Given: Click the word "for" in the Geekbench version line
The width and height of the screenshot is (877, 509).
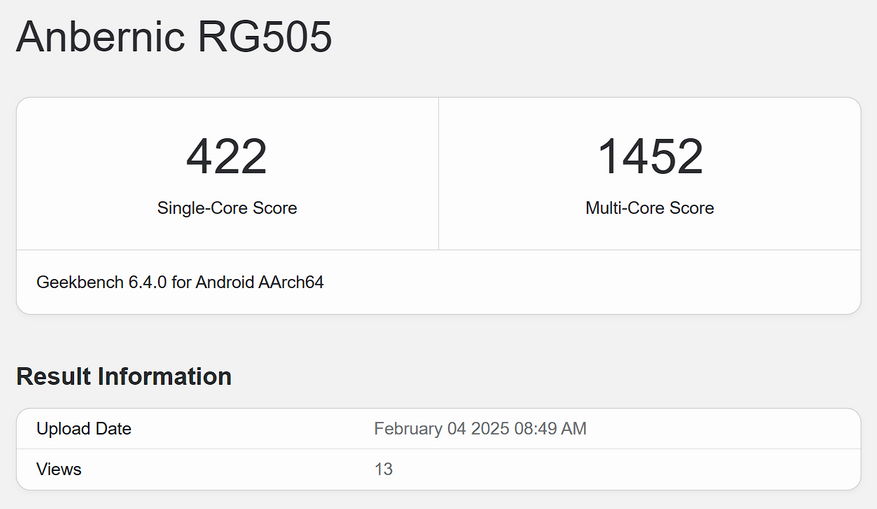Looking at the screenshot, I should tap(182, 282).
